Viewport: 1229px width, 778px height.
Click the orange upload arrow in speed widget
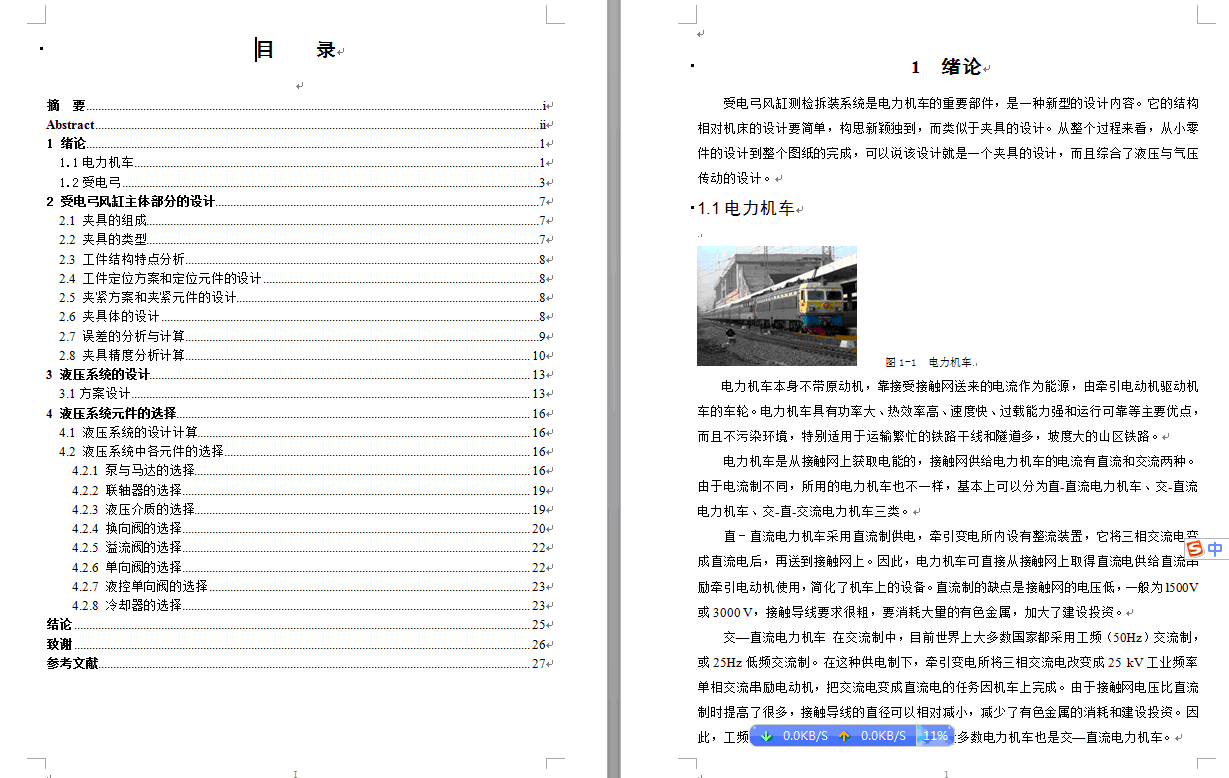(x=844, y=736)
